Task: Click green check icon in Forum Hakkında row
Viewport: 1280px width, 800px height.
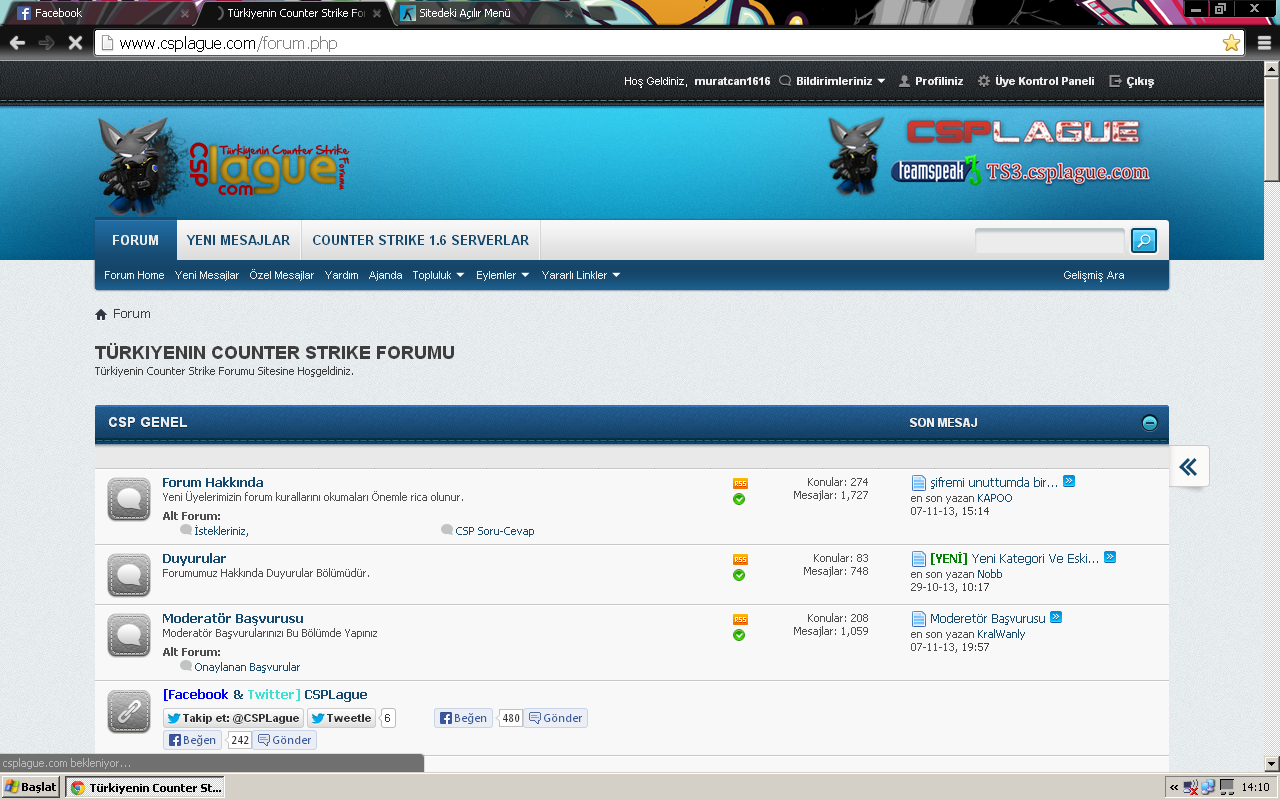Action: click(739, 499)
